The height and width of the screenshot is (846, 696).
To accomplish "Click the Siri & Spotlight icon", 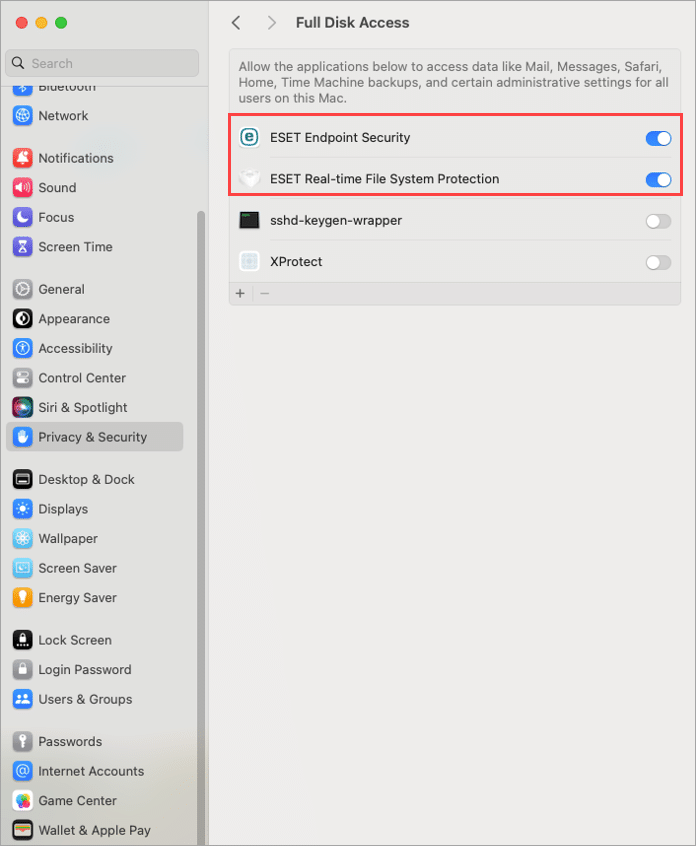I will (23, 407).
